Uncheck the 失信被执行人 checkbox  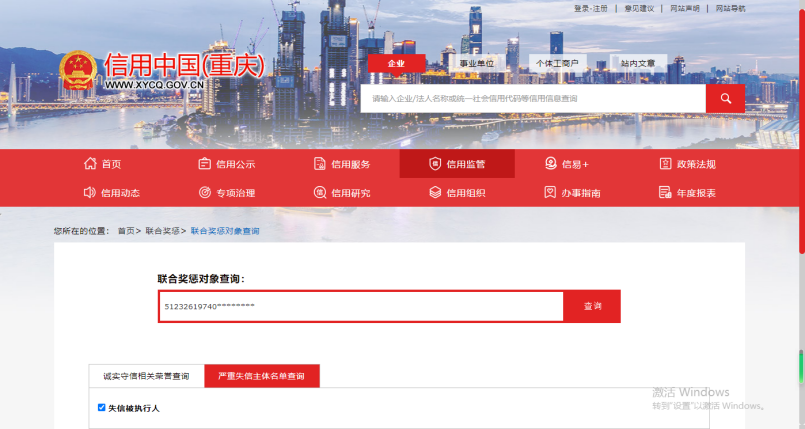tap(101, 408)
